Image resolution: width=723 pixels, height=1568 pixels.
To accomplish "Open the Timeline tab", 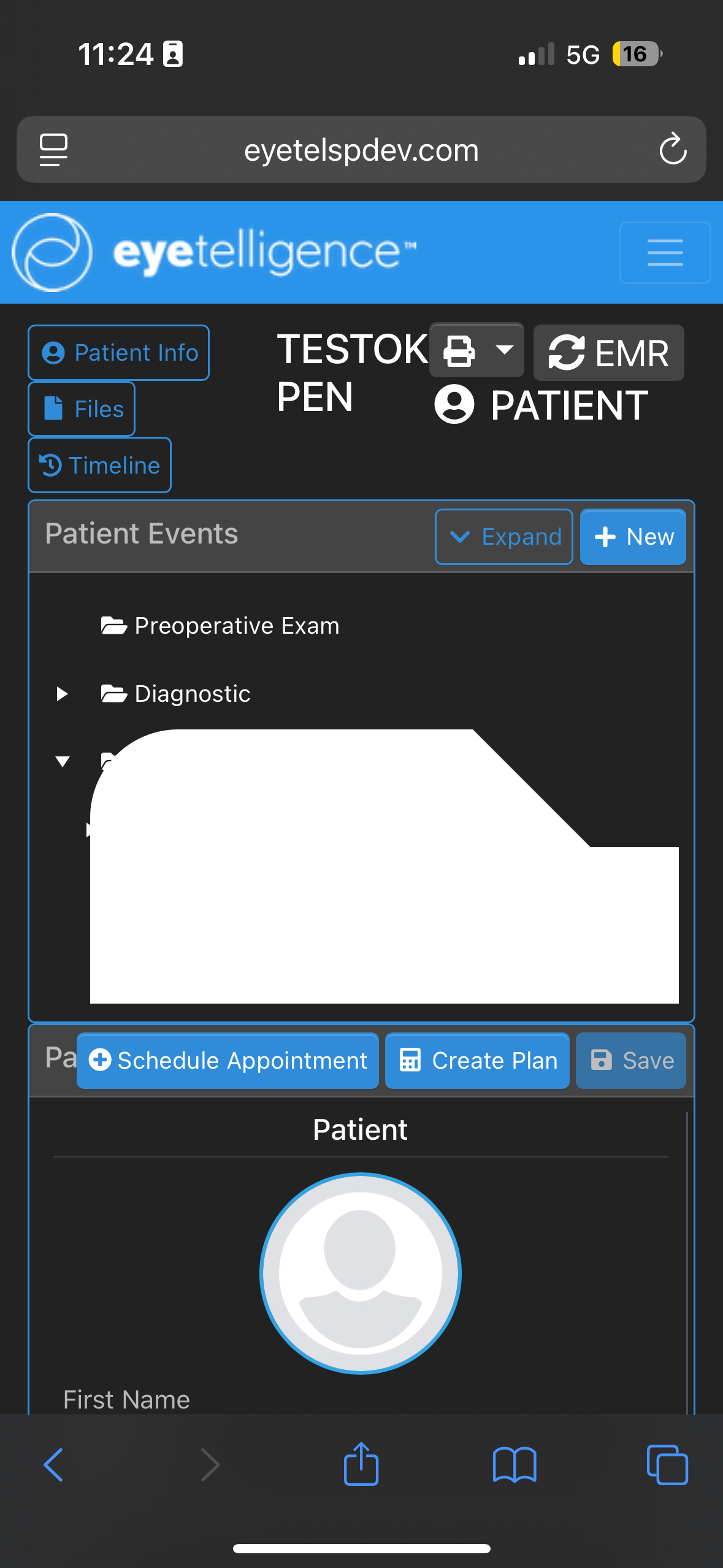I will coord(99,465).
